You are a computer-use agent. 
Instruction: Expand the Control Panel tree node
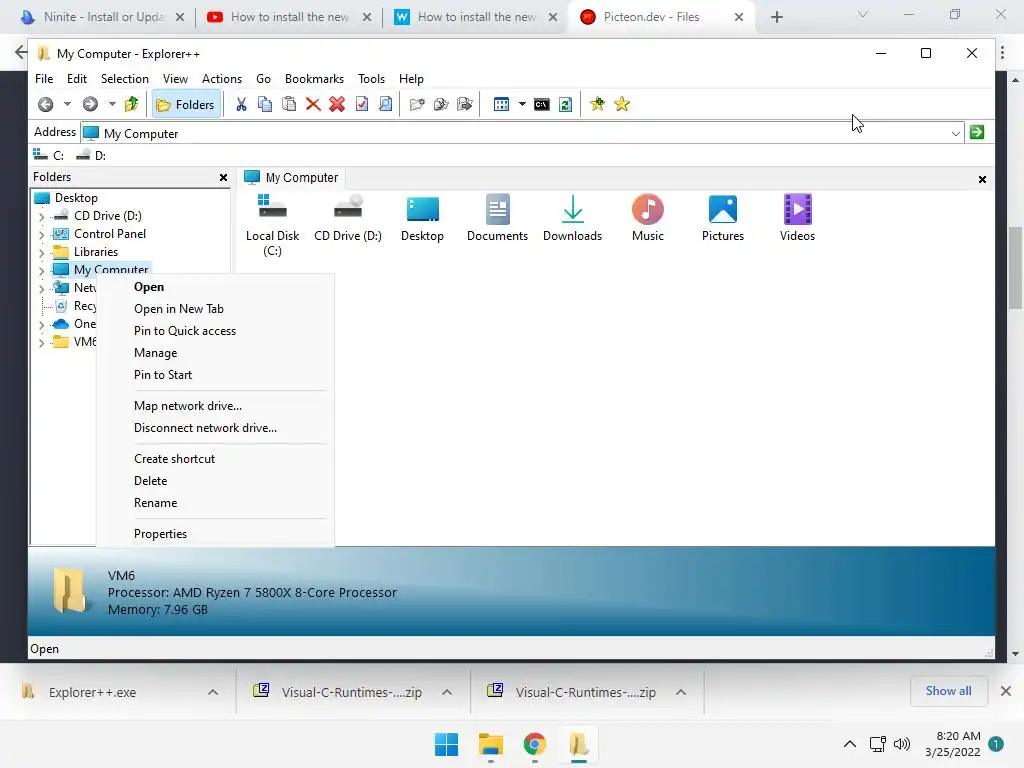pos(42,234)
